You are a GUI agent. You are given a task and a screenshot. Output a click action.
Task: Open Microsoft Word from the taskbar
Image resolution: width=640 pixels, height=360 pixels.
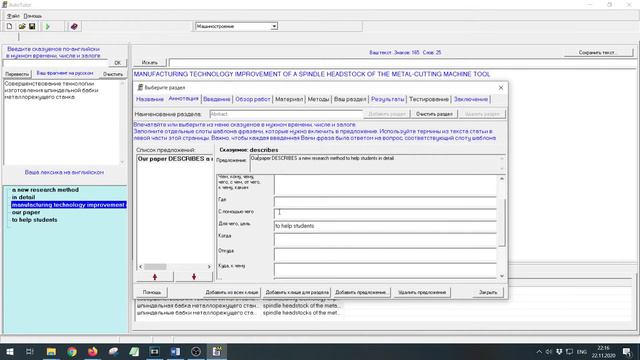pos(176,351)
